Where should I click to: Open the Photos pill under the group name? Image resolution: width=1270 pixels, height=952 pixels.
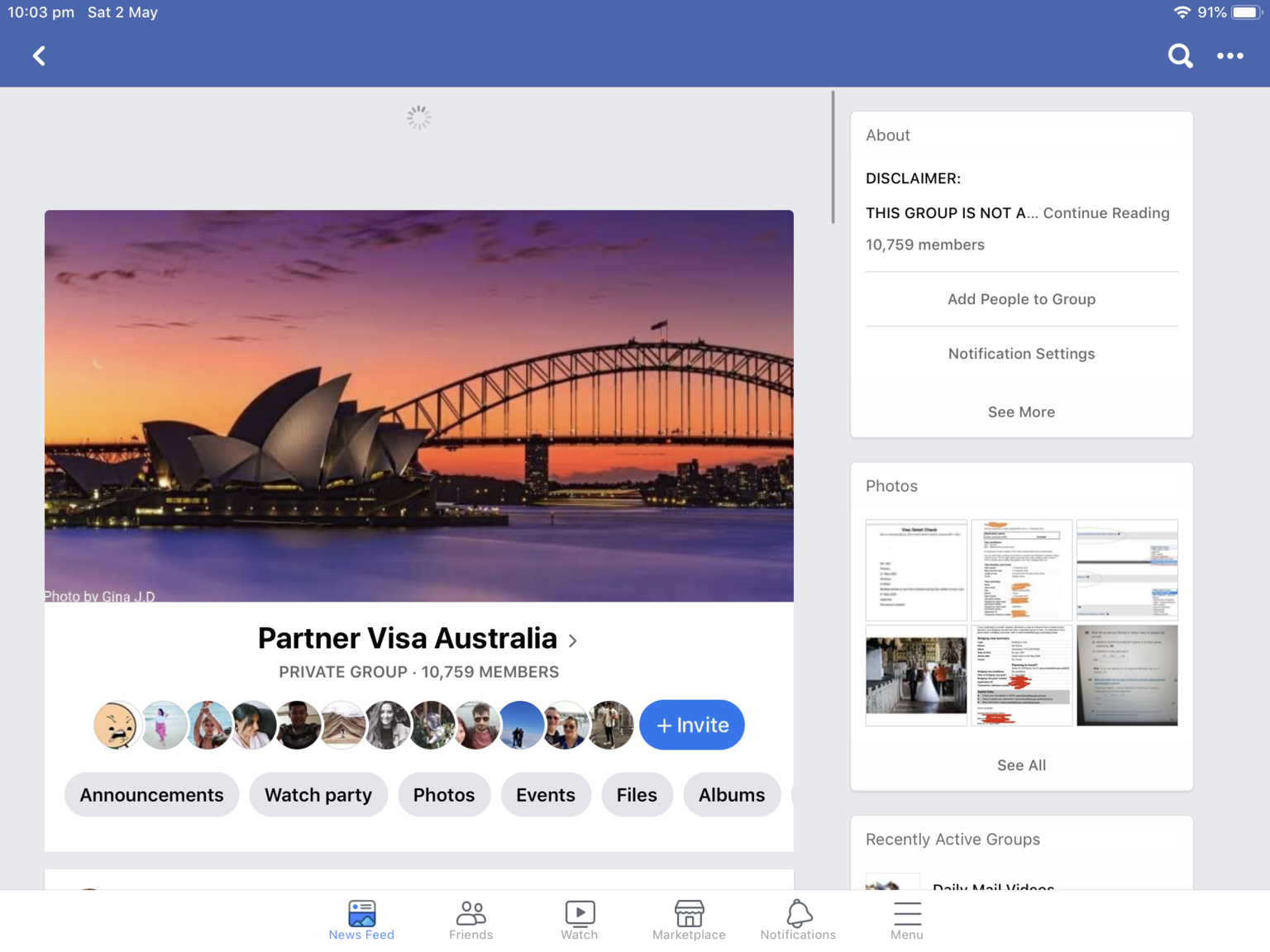click(x=444, y=795)
